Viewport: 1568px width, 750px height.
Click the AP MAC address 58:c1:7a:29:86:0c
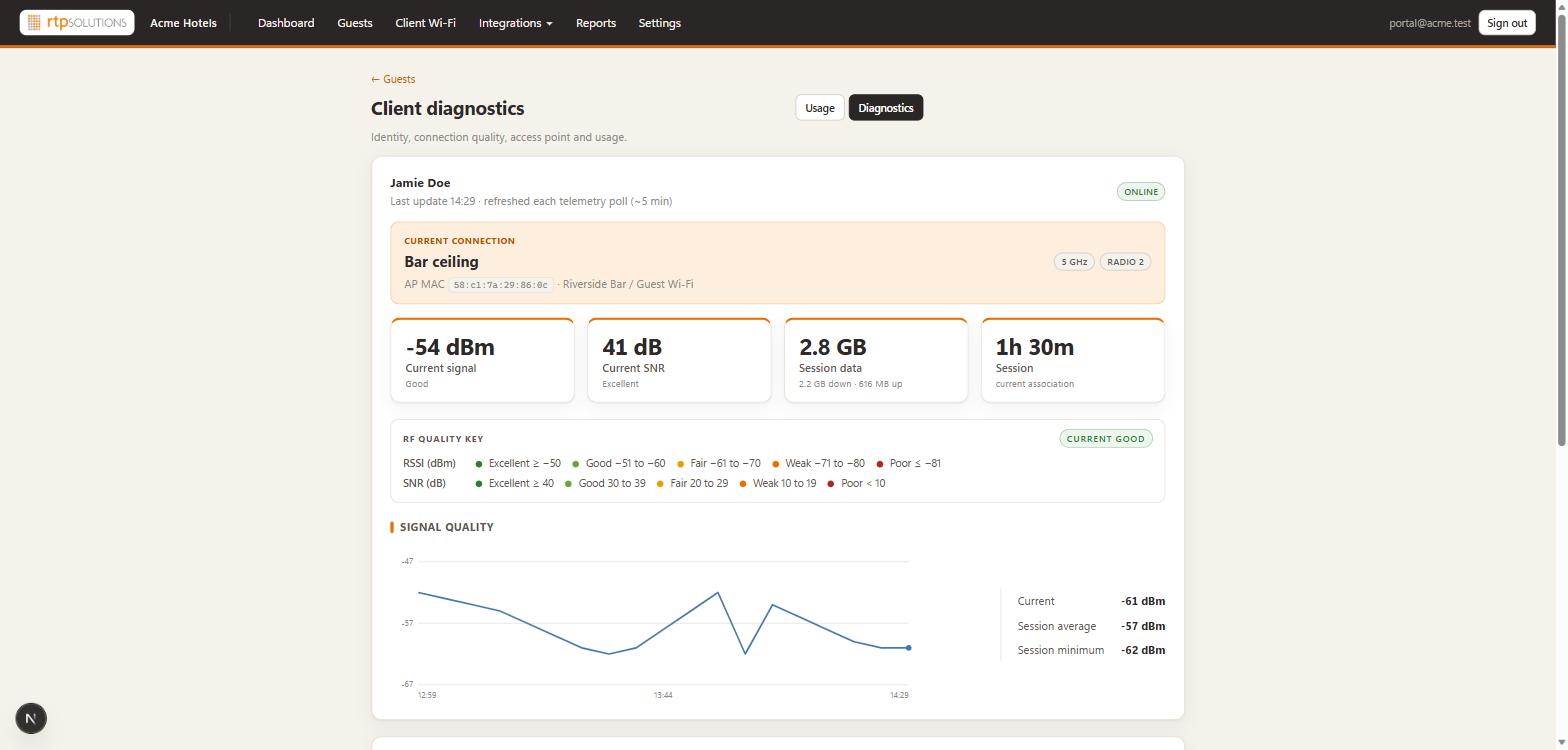click(x=500, y=285)
